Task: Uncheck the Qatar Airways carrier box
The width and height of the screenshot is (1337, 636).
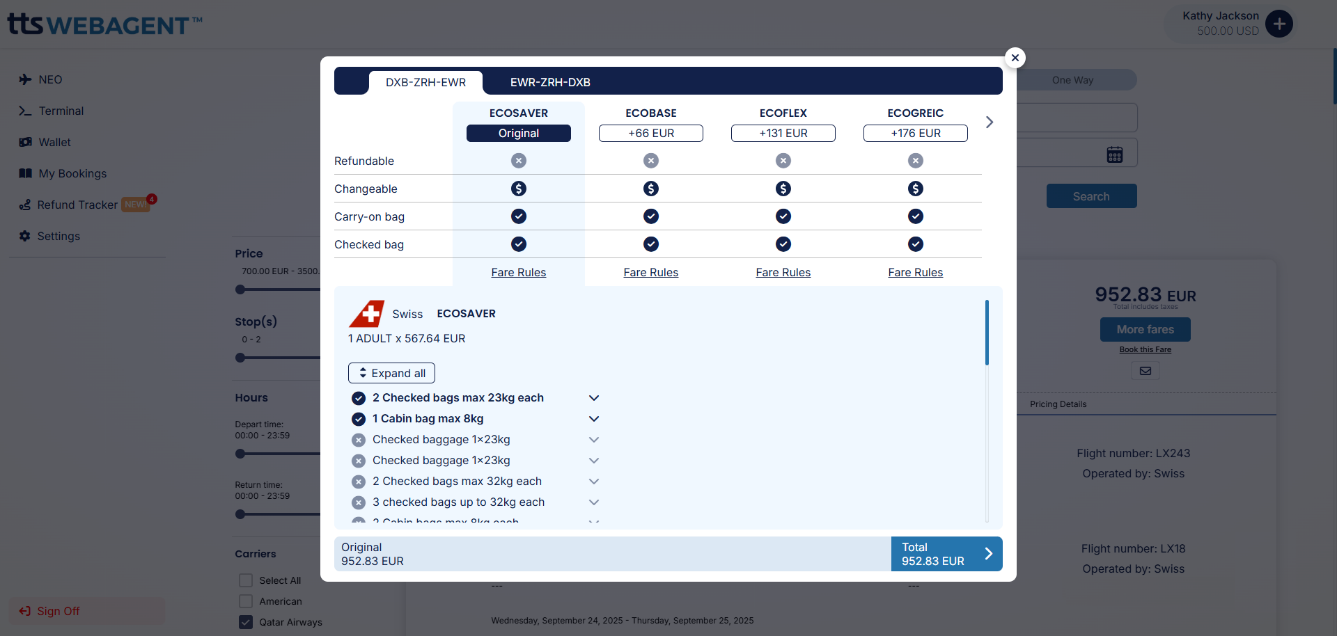Action: point(246,622)
